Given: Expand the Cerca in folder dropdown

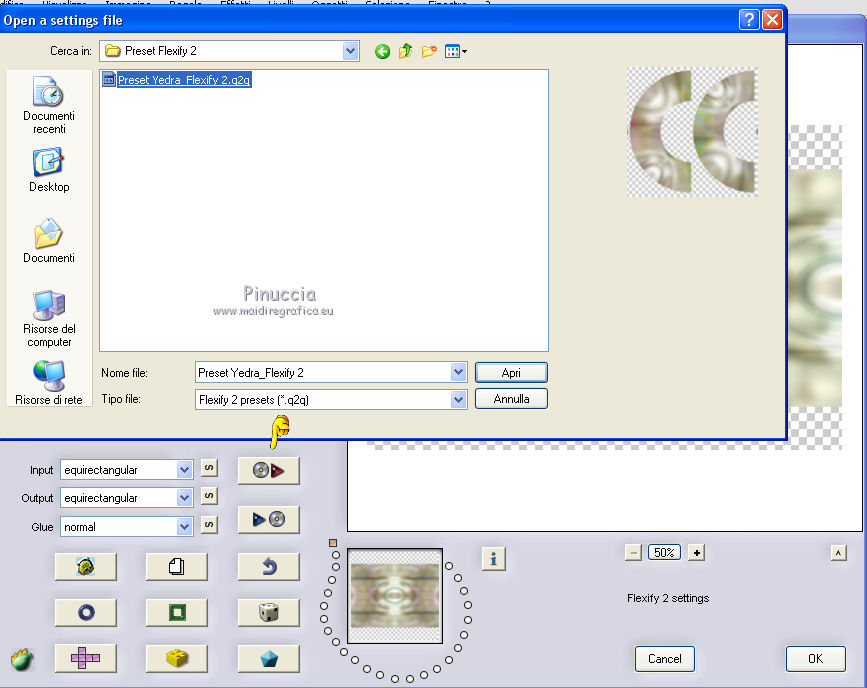Looking at the screenshot, I should click(x=350, y=51).
